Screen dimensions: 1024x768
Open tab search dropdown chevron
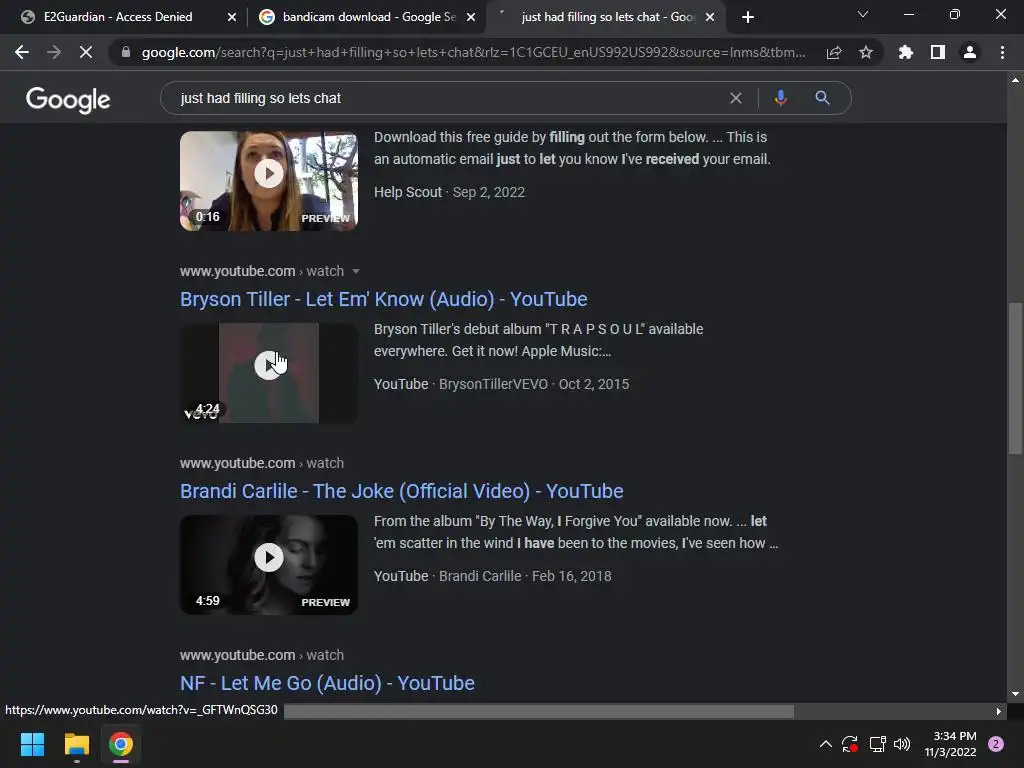[x=863, y=14]
